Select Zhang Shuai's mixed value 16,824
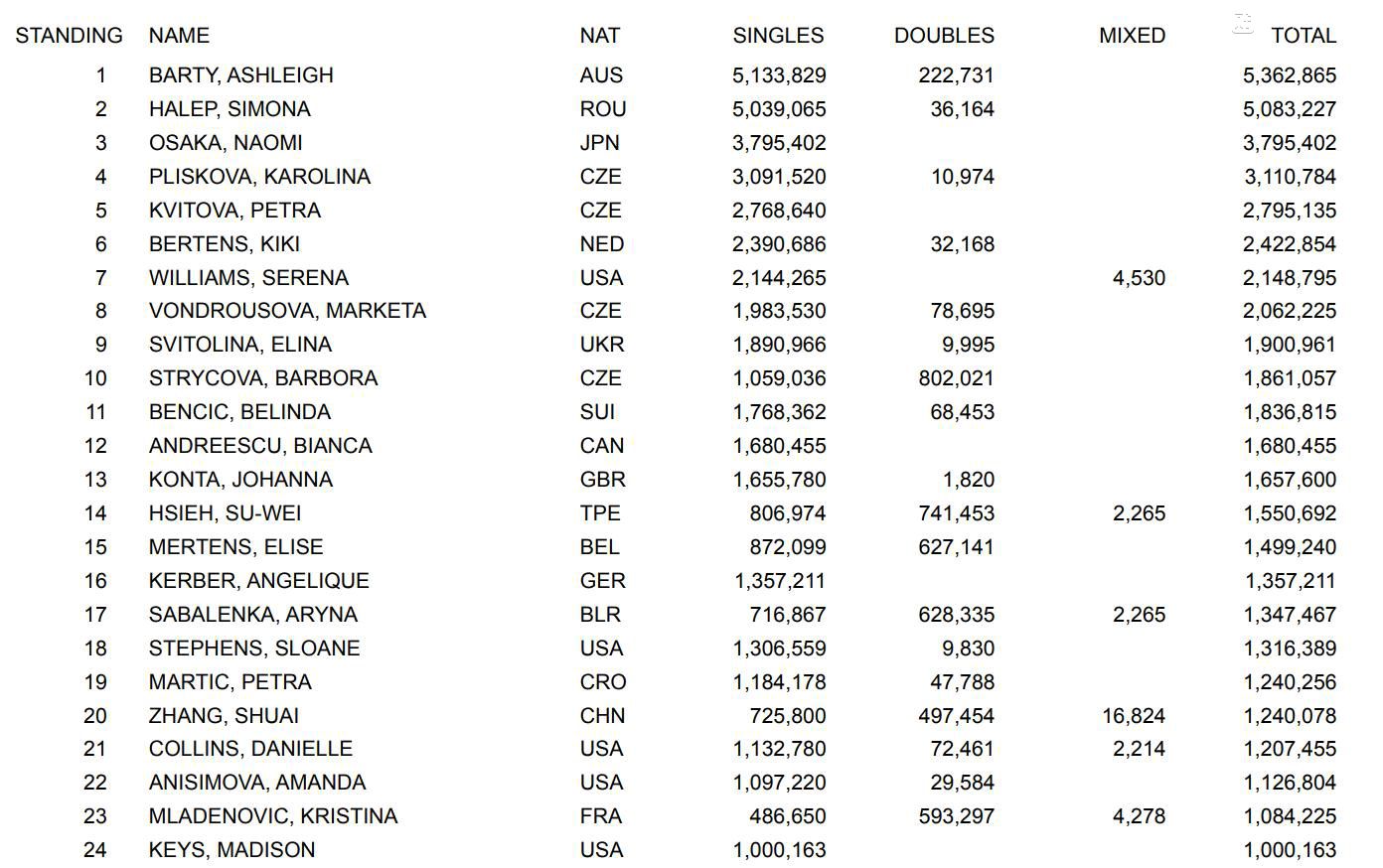This screenshot has width=1383, height=868. coord(1134,716)
